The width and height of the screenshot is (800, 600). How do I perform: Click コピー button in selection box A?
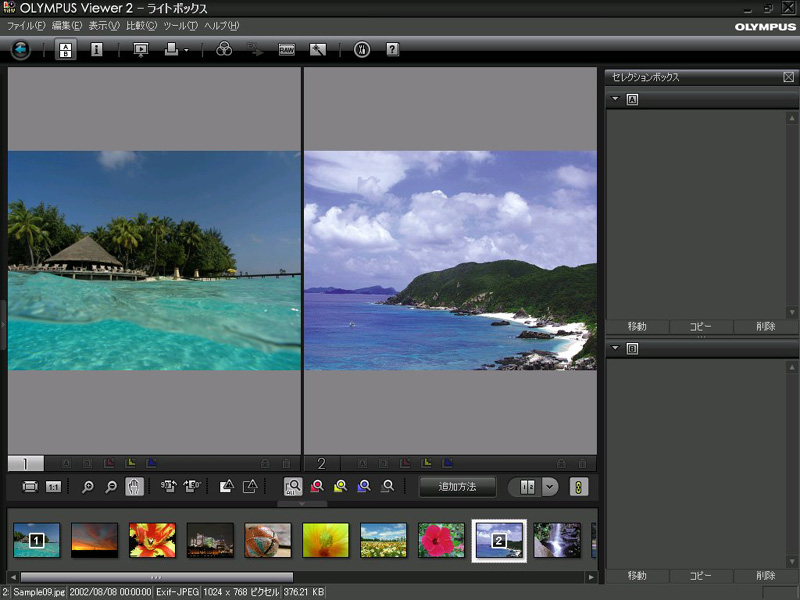tap(701, 326)
